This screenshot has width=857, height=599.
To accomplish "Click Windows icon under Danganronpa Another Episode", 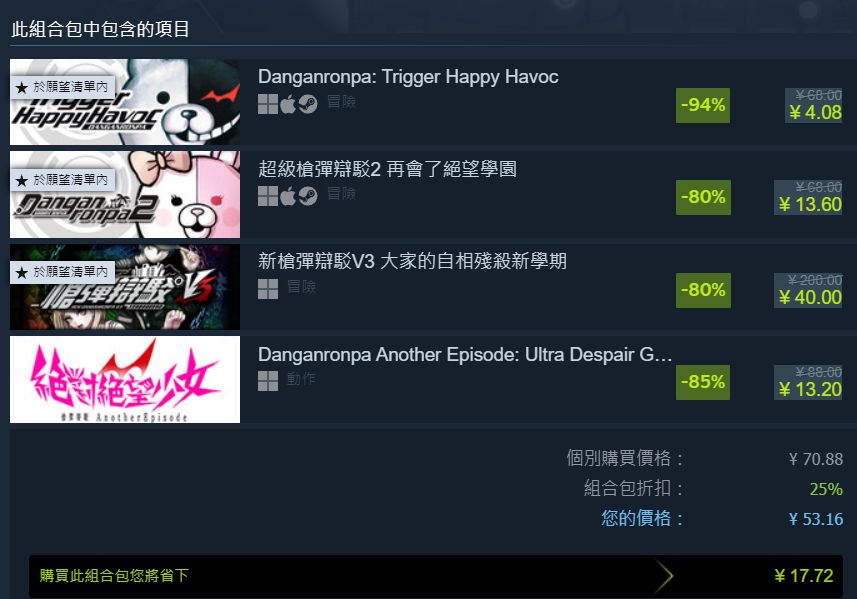I will tap(268, 381).
